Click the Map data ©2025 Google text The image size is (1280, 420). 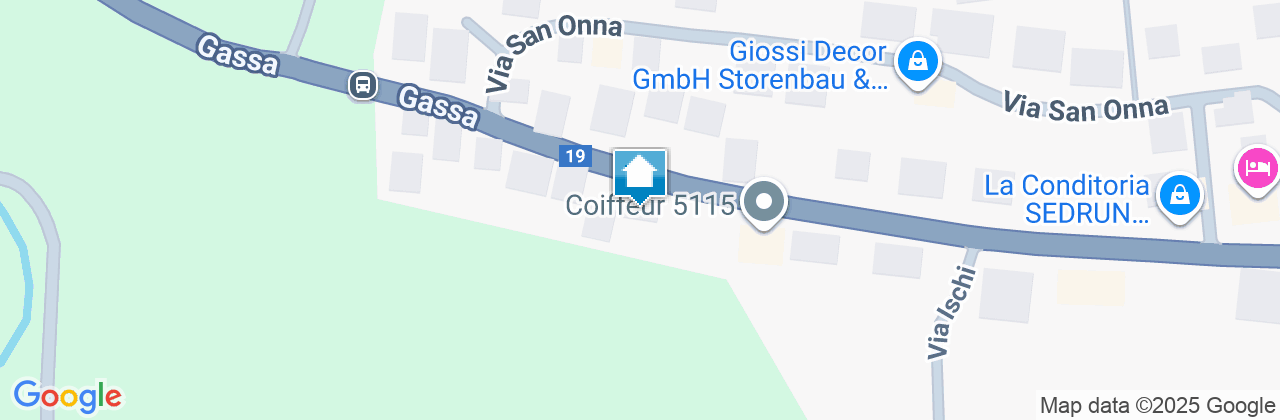pyautogui.click(x=1155, y=406)
